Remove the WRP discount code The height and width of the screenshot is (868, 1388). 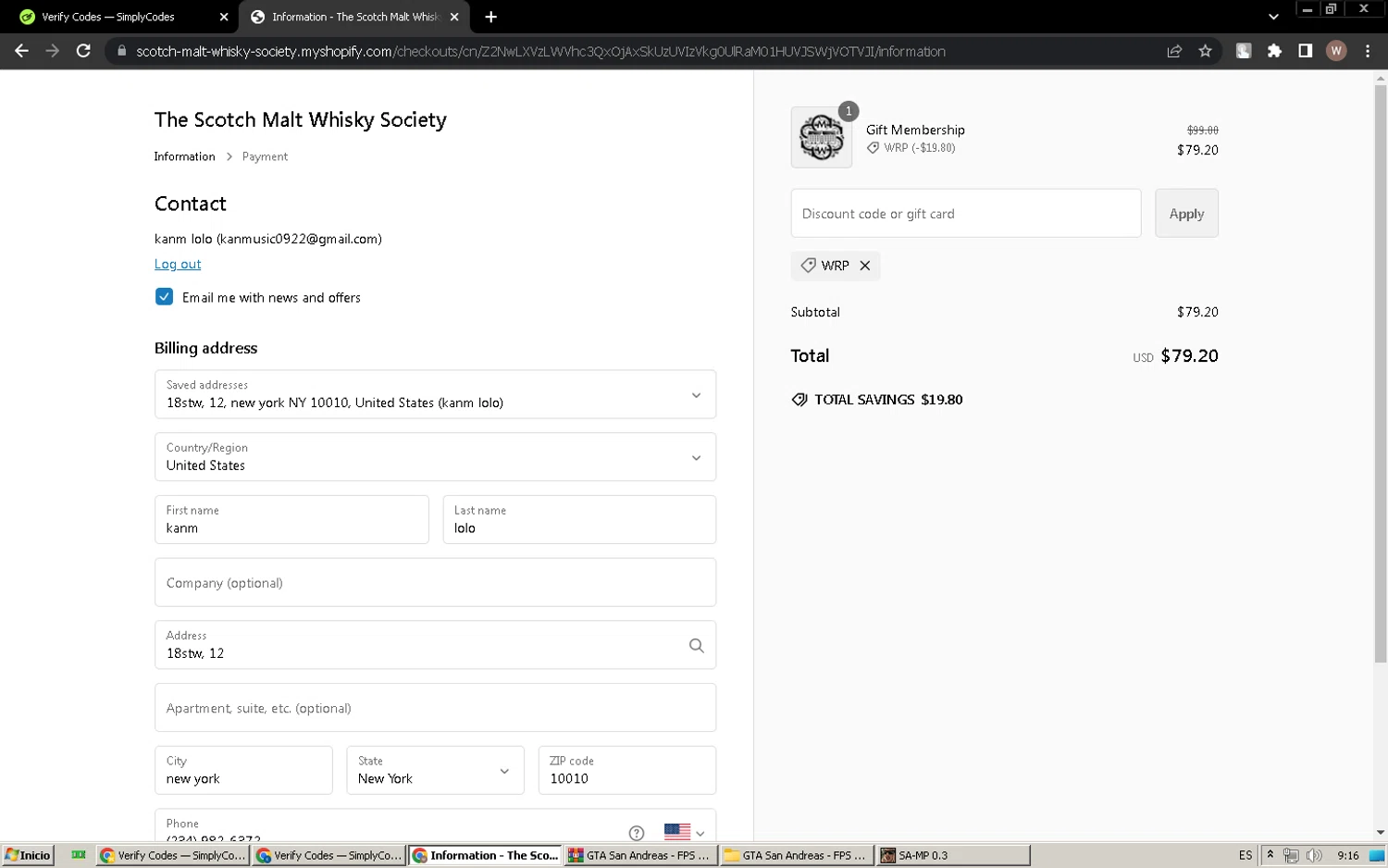864,266
